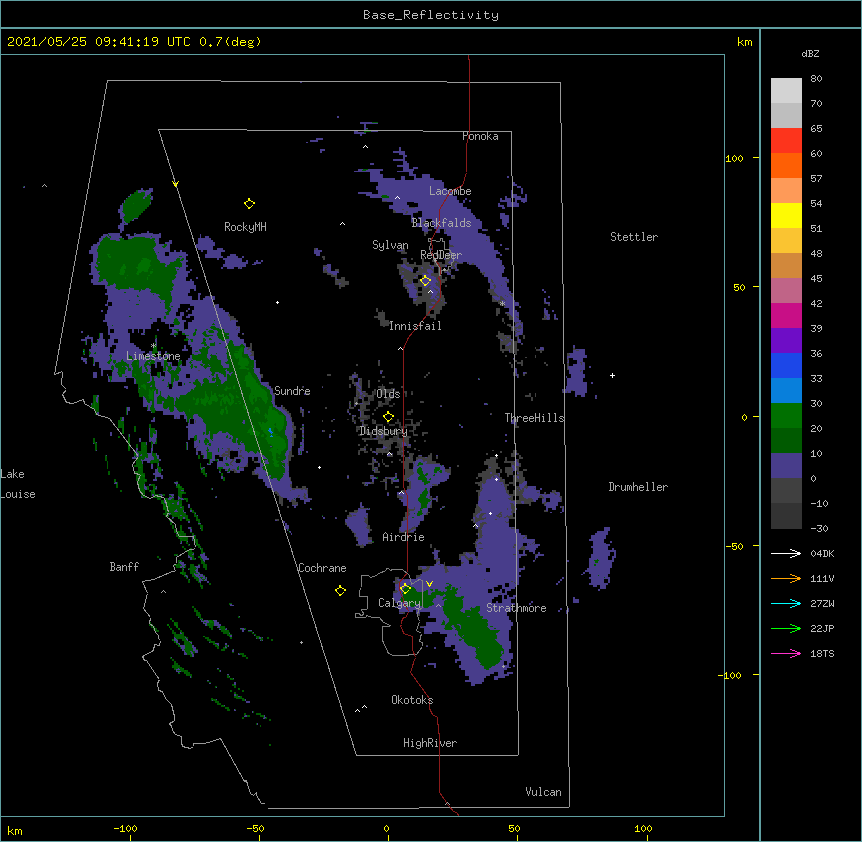Click the Airdrie city label
862x842 pixels.
[x=404, y=537]
